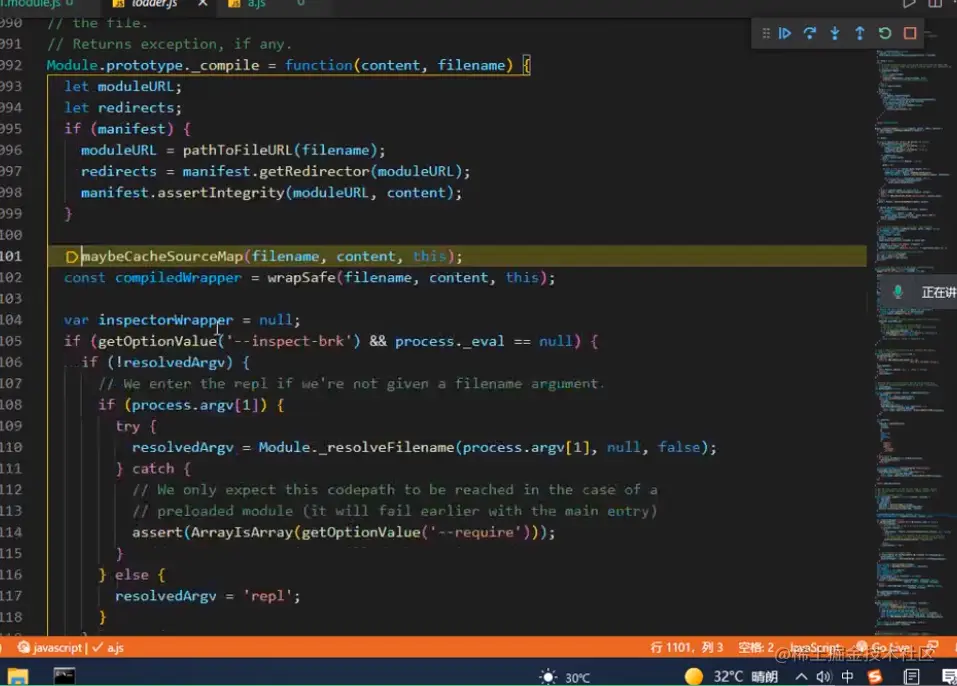The height and width of the screenshot is (686, 957).
Task: Click 'Module.prototype._compile' function definition
Action: [x=153, y=65]
